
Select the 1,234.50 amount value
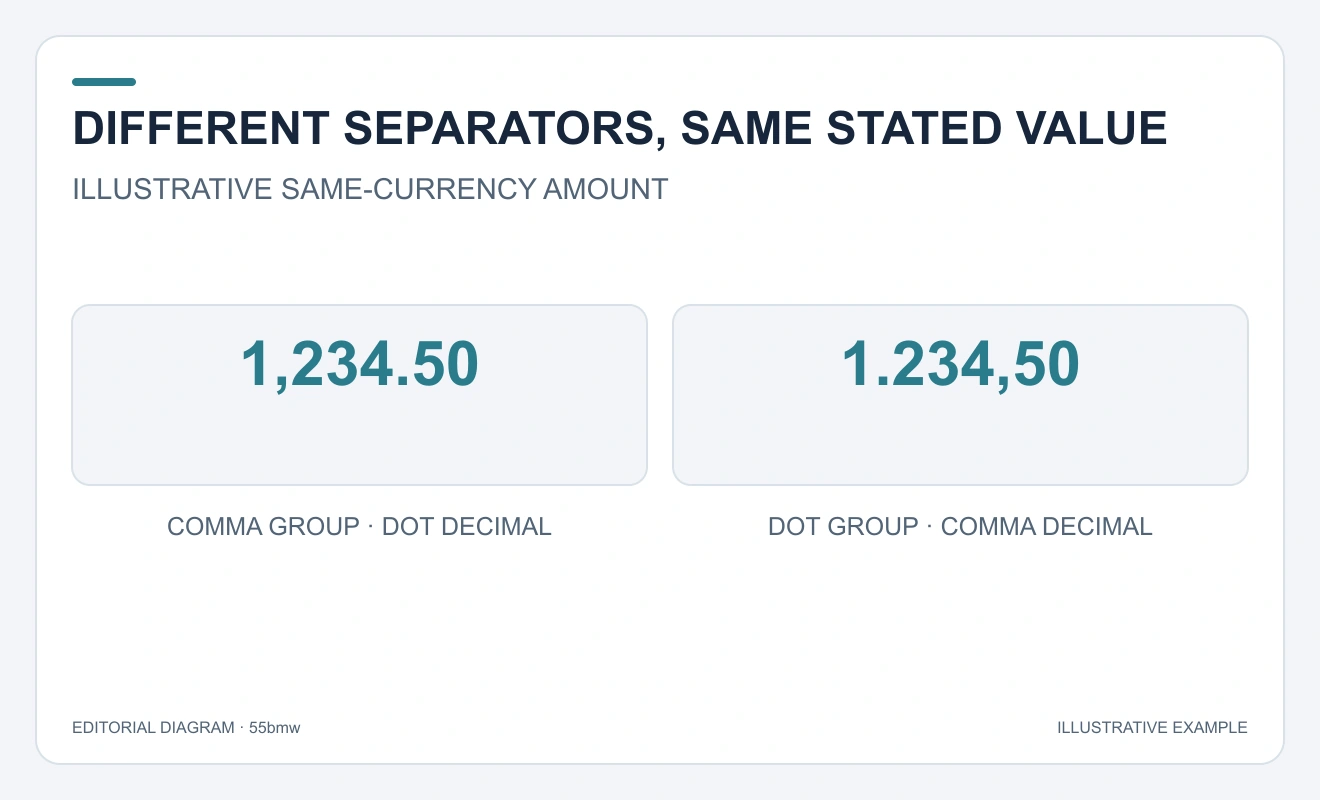360,364
